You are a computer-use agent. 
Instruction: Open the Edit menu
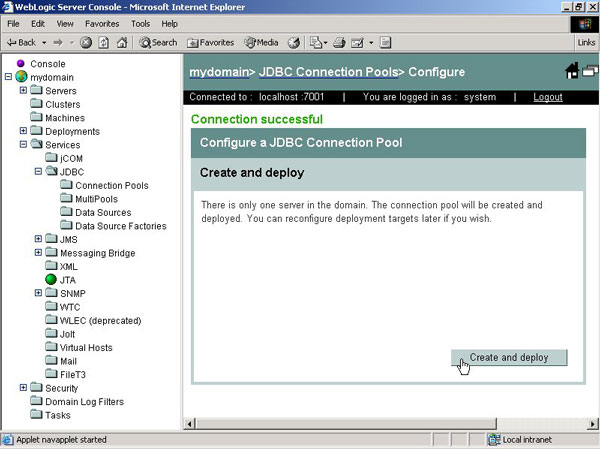click(38, 24)
